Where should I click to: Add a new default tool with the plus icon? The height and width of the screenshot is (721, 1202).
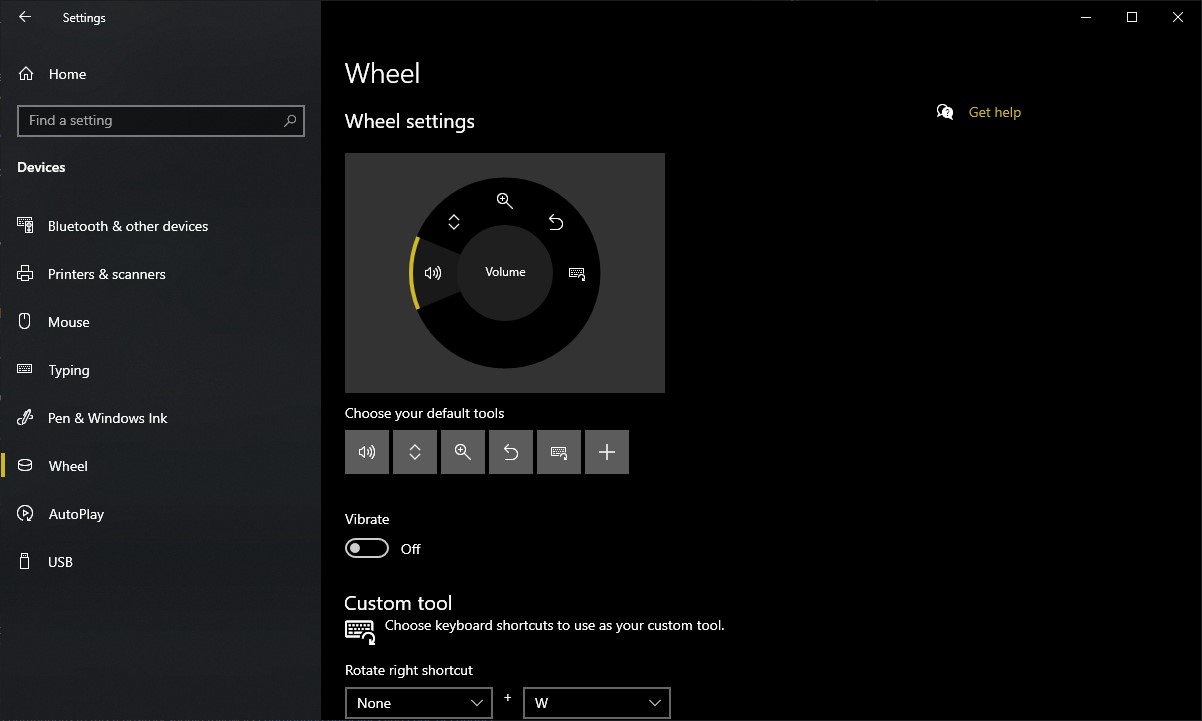606,452
